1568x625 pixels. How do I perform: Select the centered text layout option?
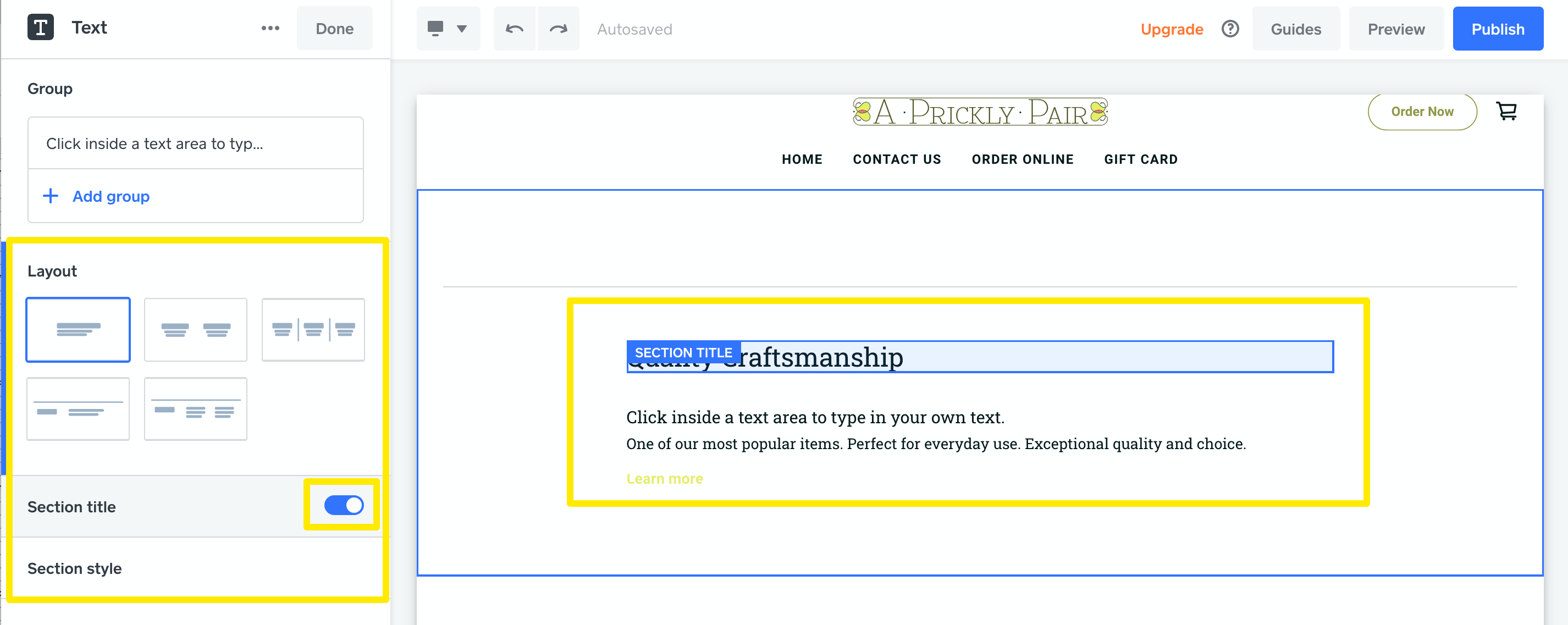tap(78, 329)
